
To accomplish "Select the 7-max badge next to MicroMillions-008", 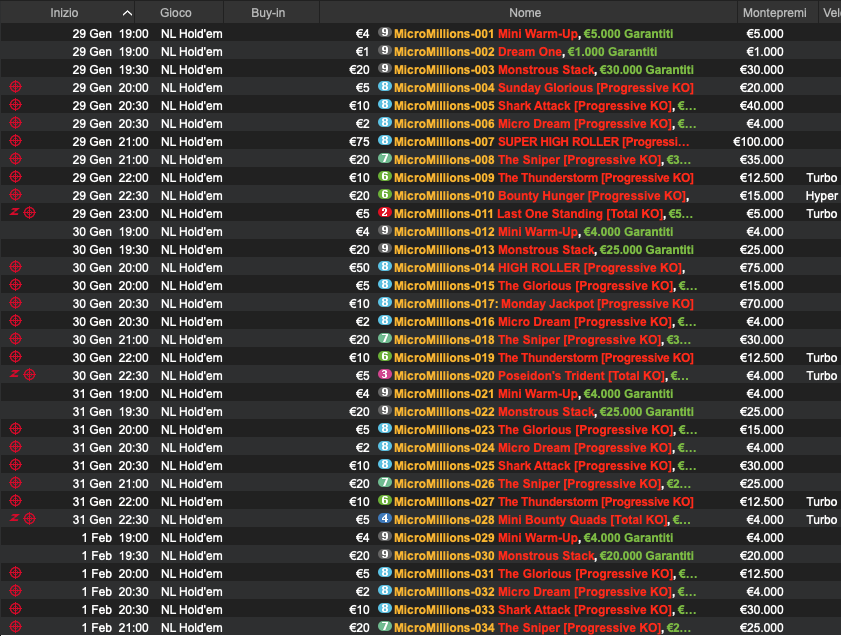I will [384, 158].
